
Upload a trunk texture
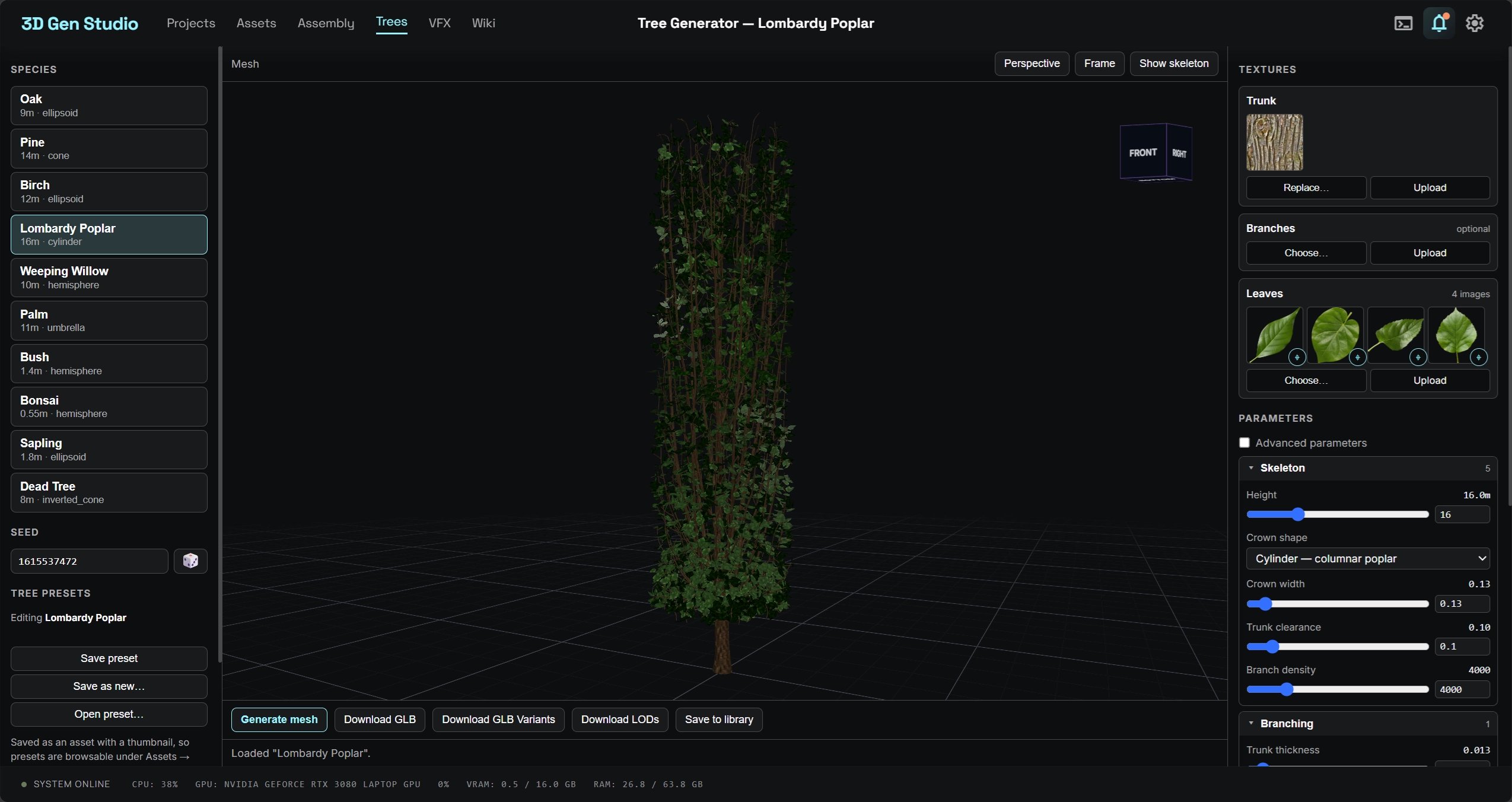[x=1430, y=187]
